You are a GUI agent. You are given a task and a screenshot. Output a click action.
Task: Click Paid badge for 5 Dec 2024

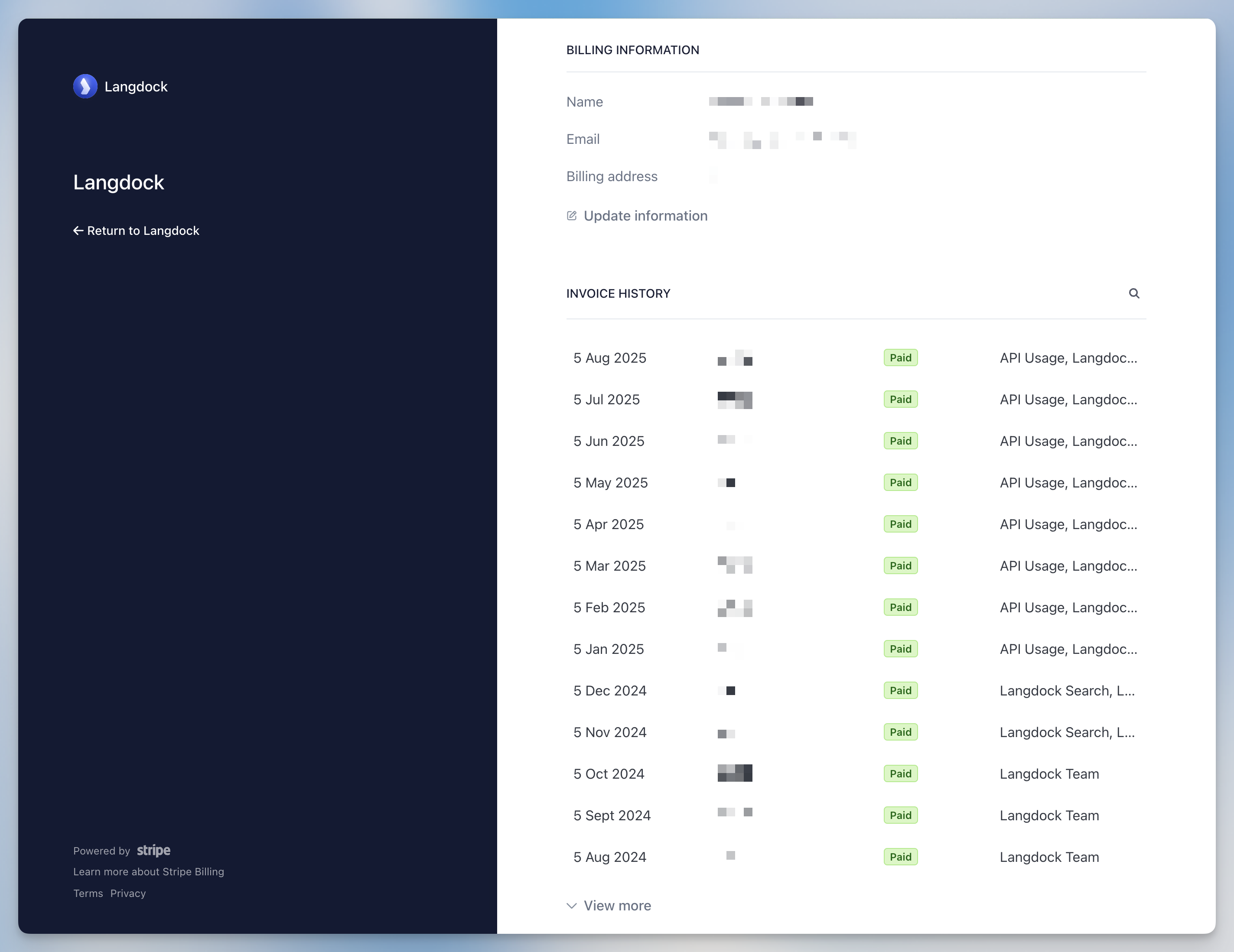click(901, 690)
